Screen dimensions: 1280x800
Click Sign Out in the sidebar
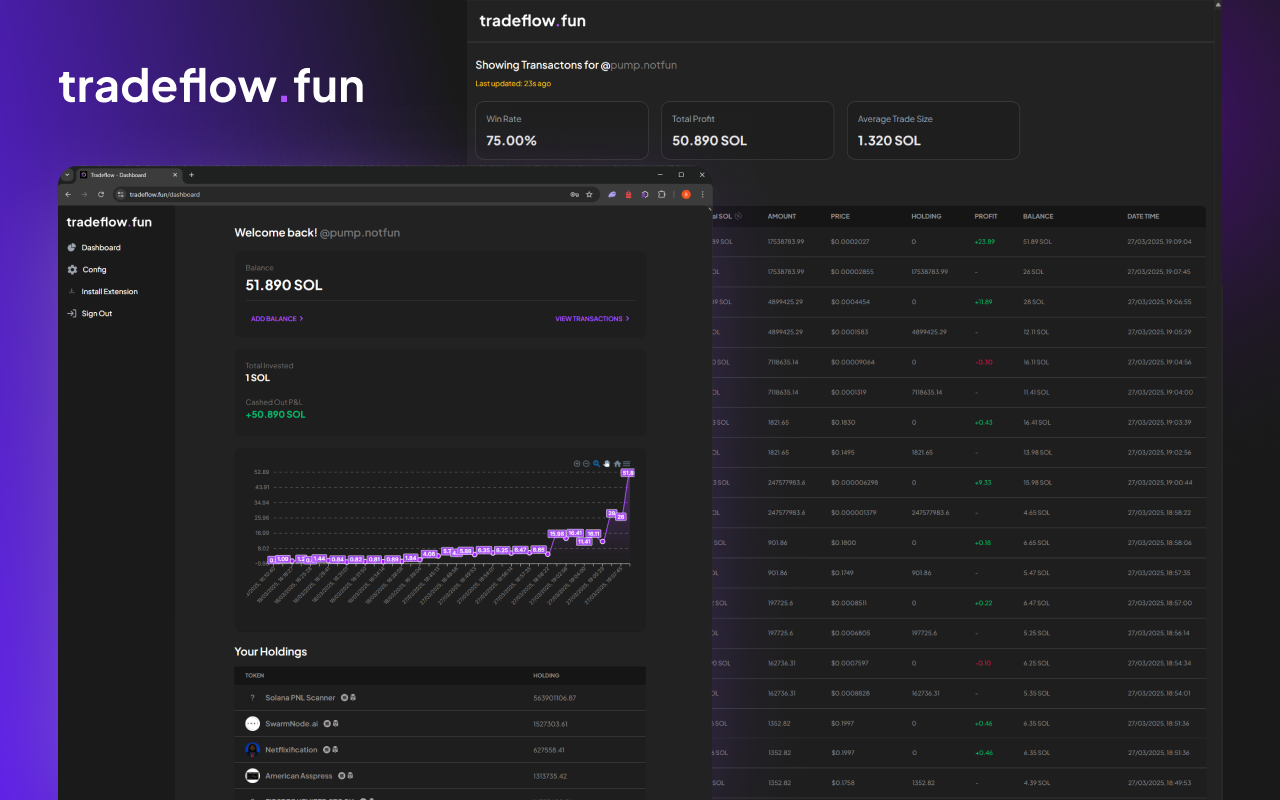[96, 314]
